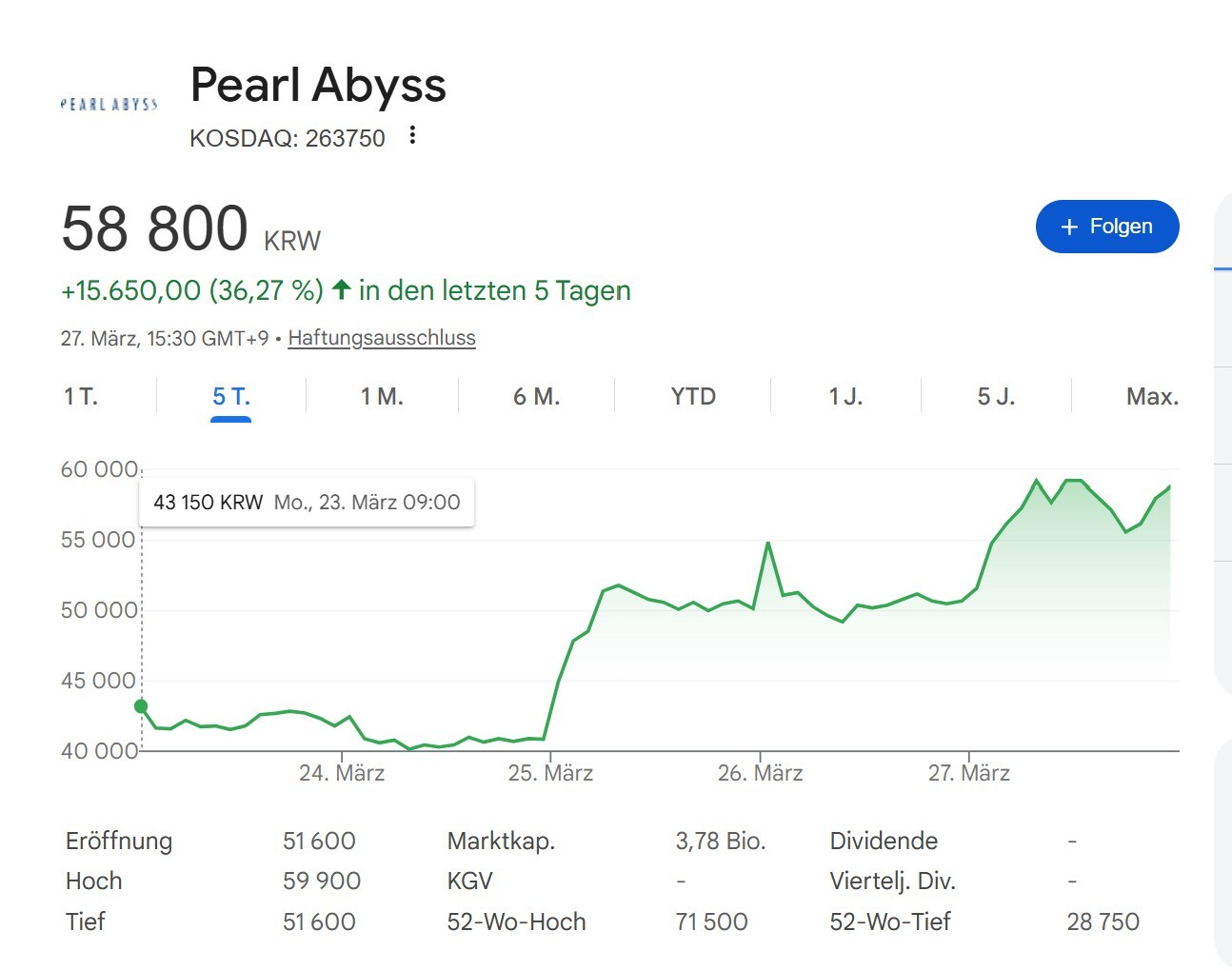Select the Max. time range
This screenshot has width=1232, height=971.
pos(1151,396)
